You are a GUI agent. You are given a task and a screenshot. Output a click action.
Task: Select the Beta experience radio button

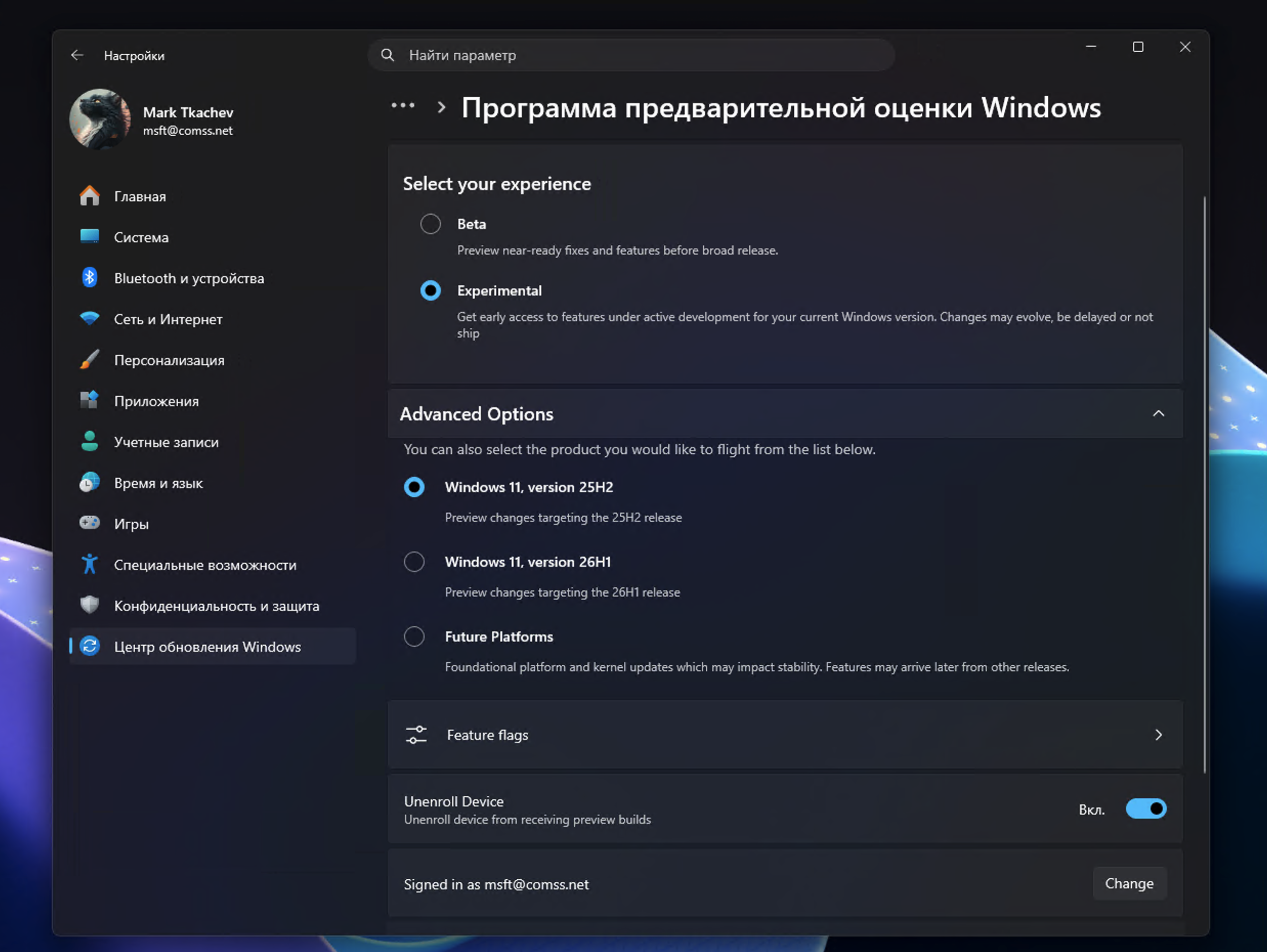430,224
